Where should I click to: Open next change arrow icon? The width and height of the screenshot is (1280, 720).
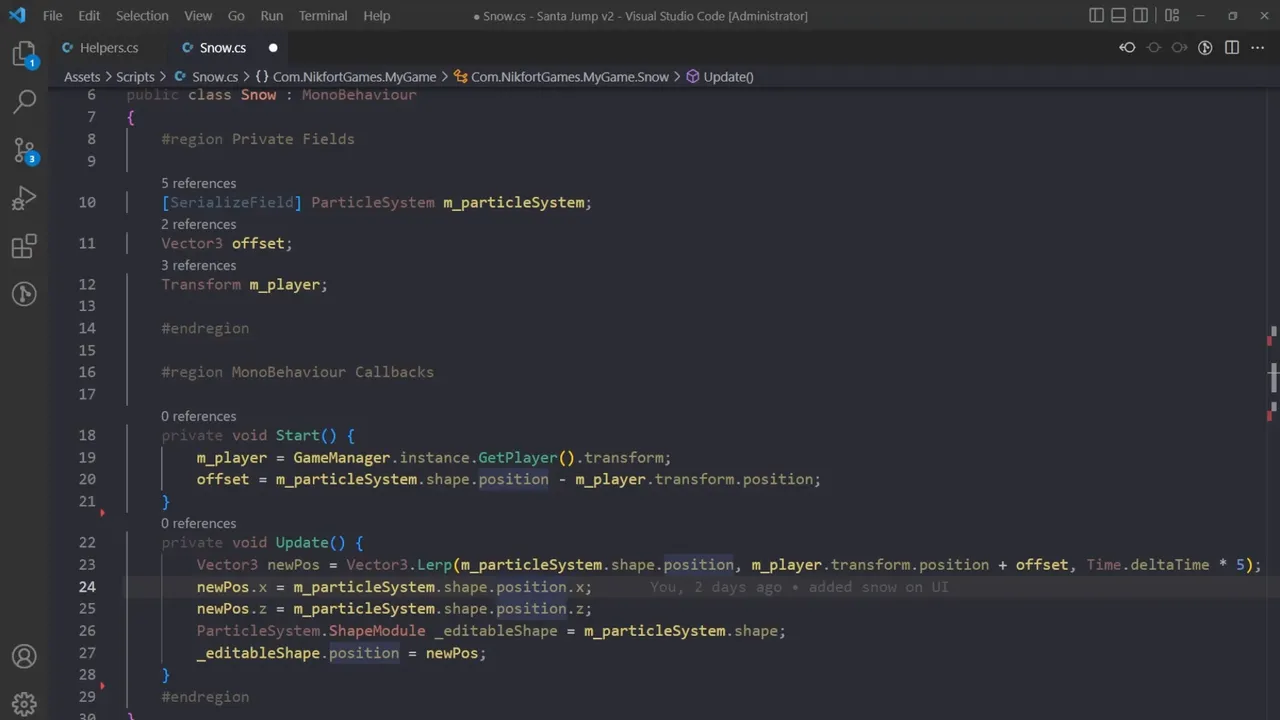click(1179, 48)
